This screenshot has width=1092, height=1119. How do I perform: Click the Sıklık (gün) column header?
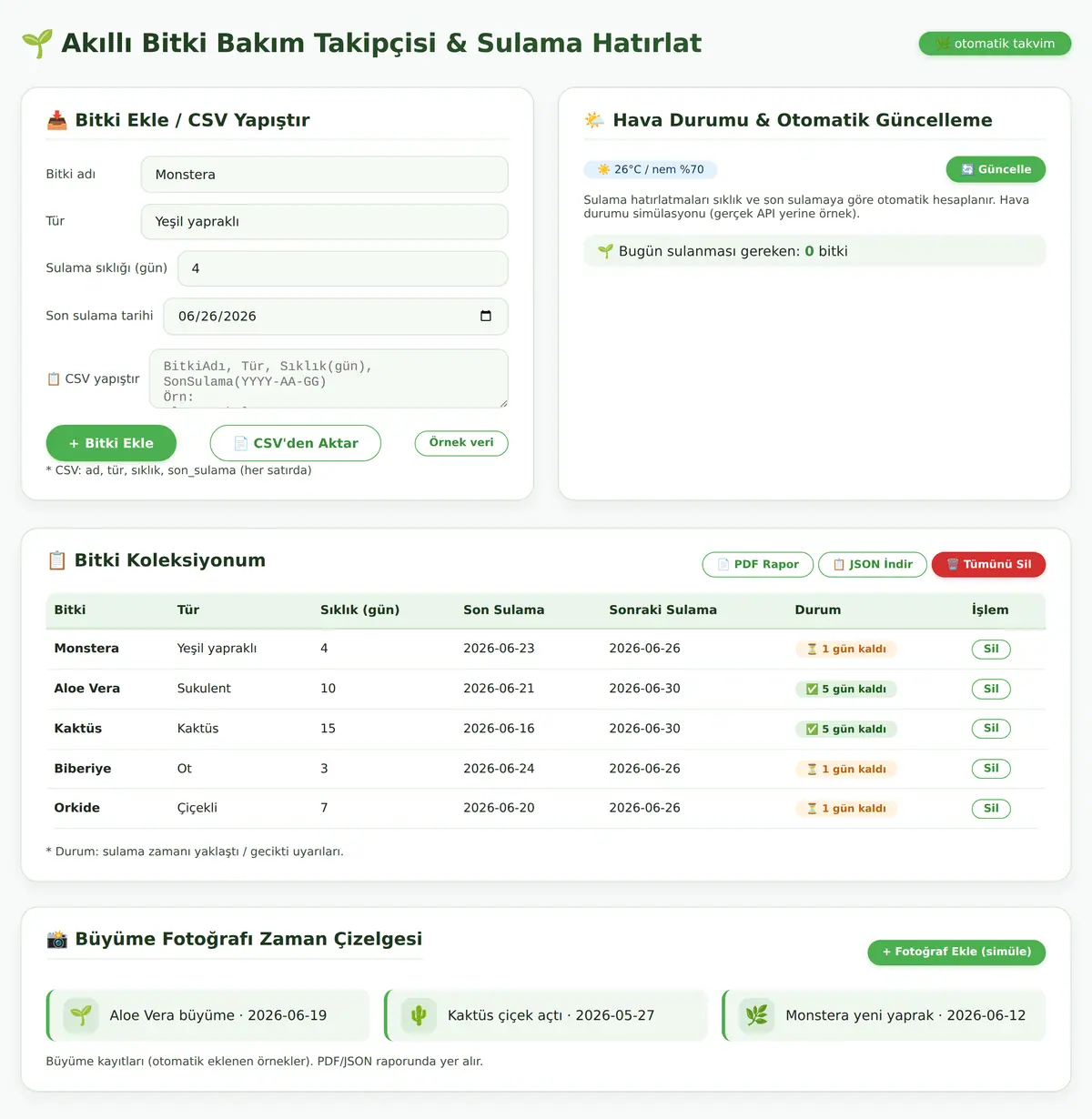click(360, 610)
